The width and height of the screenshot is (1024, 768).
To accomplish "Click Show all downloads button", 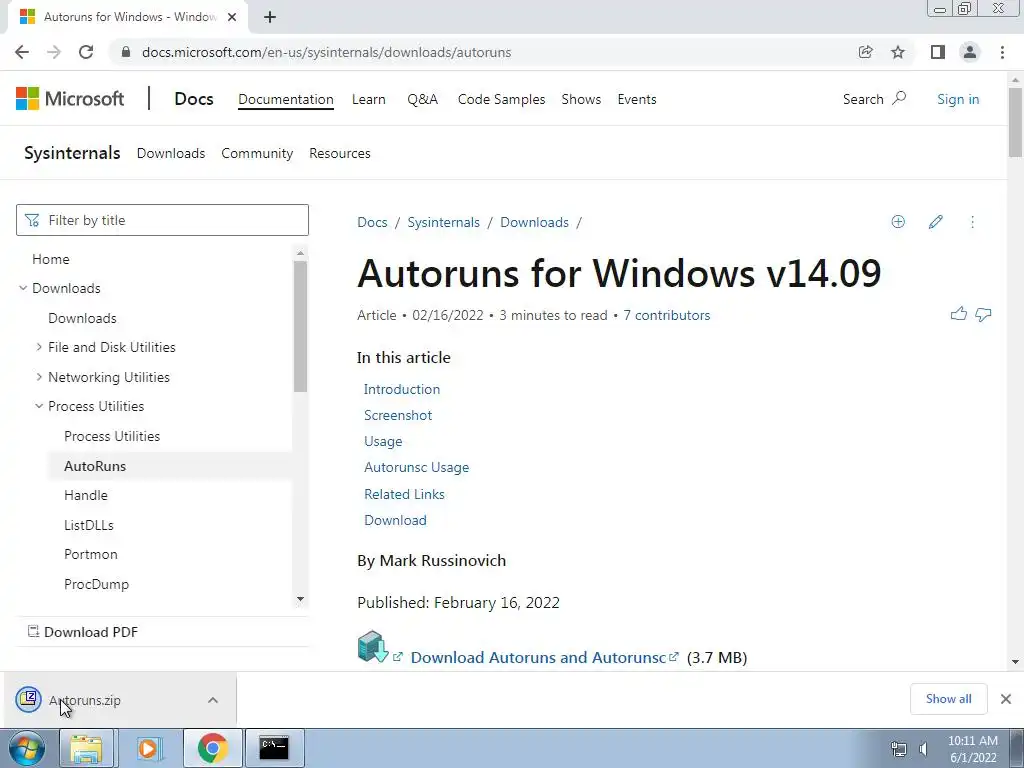I will (948, 699).
